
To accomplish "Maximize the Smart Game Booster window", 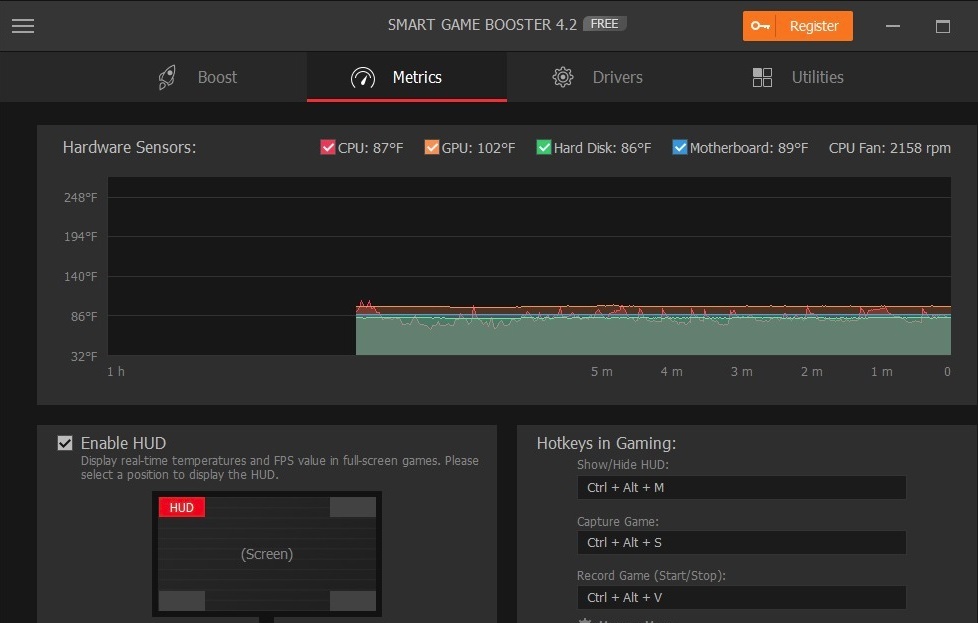I will [942, 26].
